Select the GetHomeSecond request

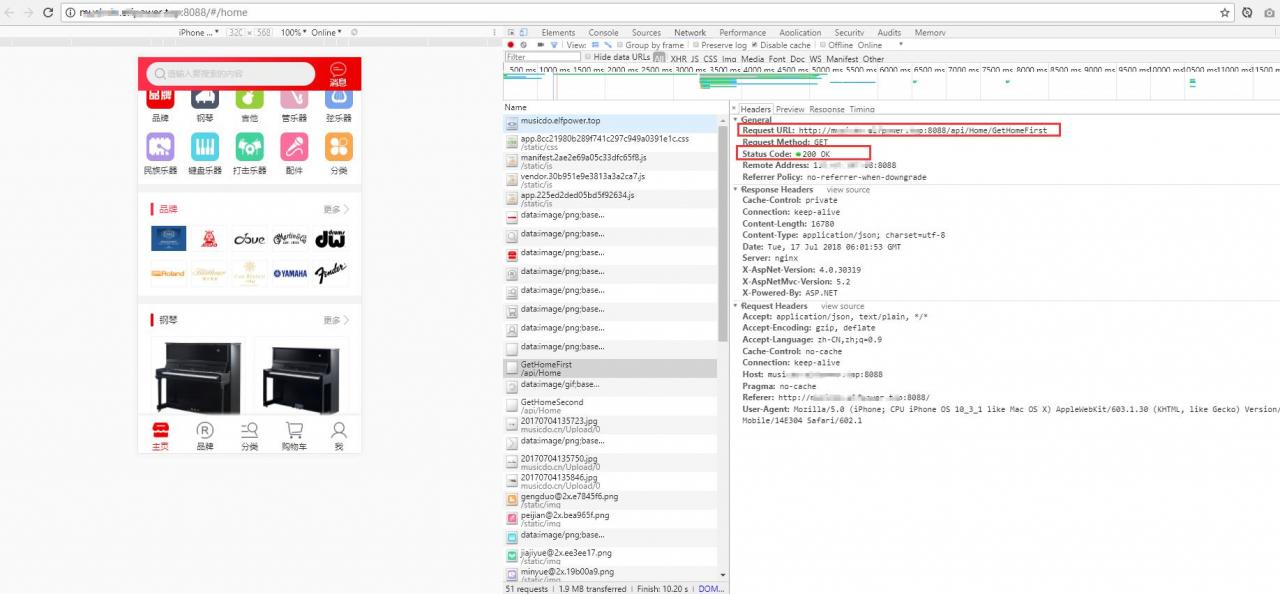[610, 406]
